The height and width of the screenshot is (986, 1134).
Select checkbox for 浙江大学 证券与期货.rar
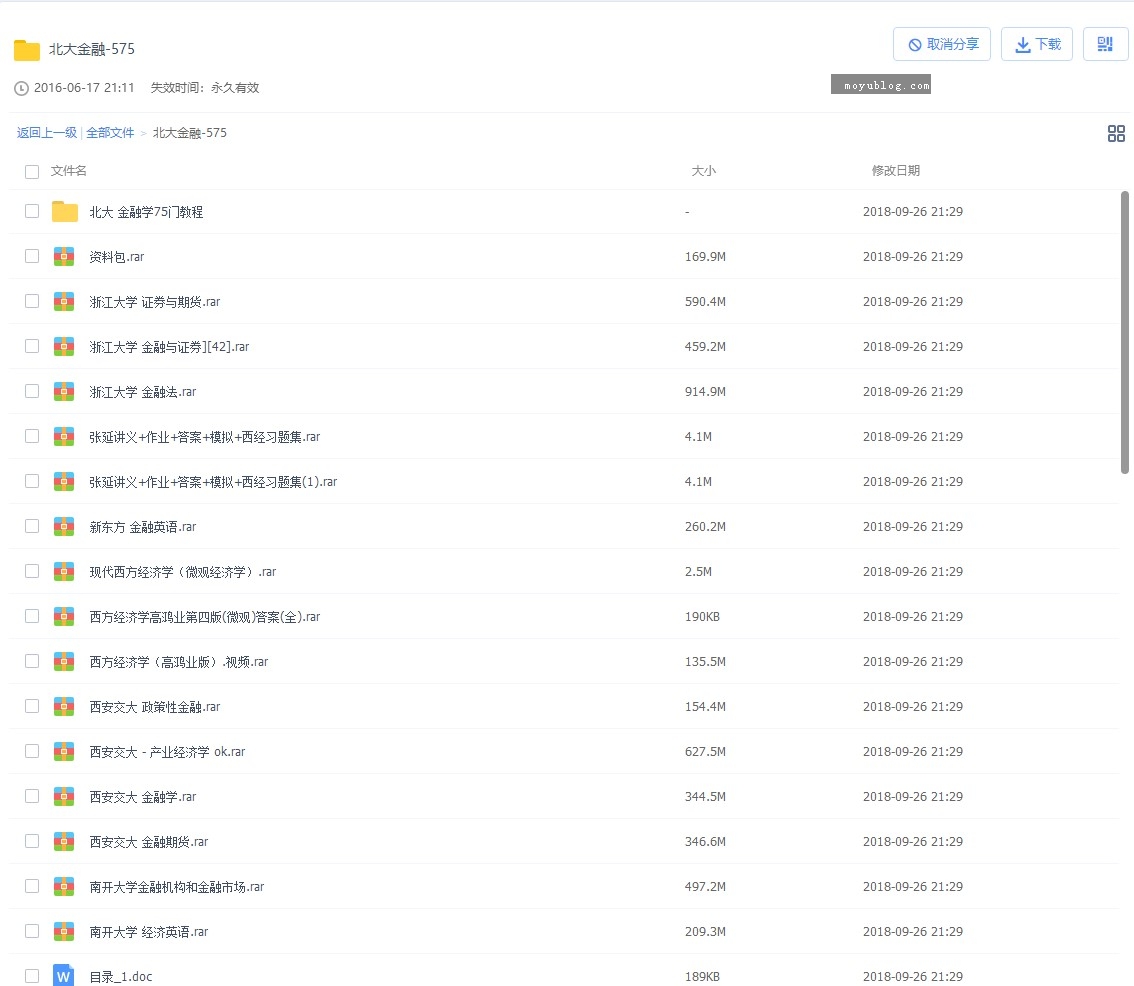click(x=32, y=301)
